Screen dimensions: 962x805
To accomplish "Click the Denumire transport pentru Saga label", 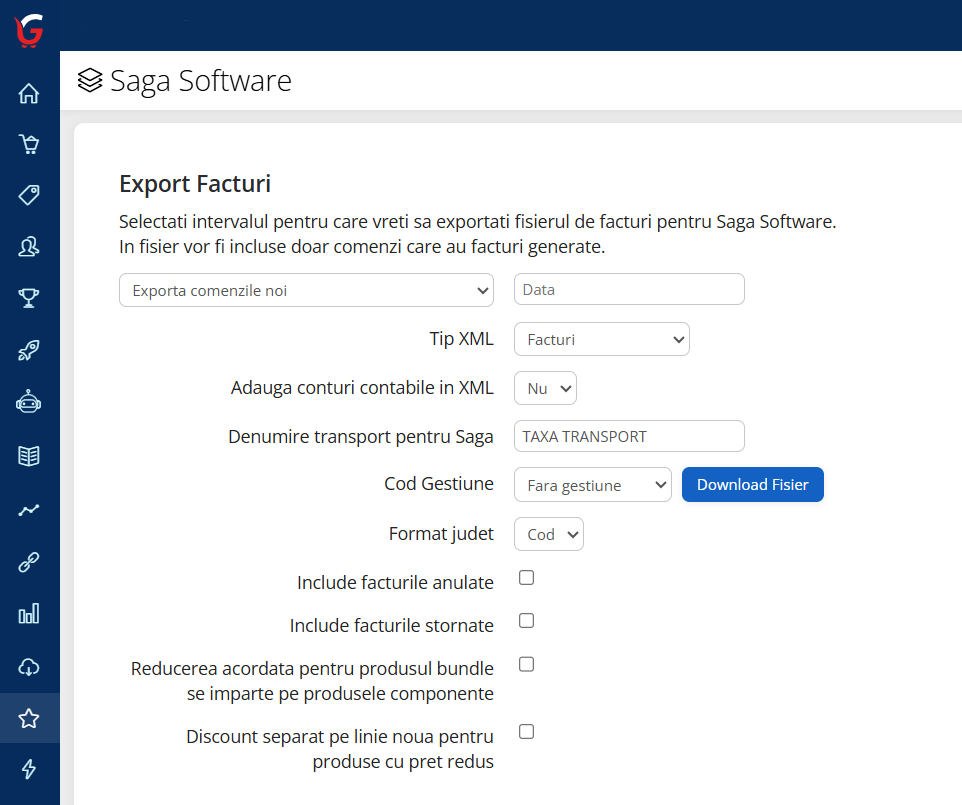I will click(x=361, y=437).
